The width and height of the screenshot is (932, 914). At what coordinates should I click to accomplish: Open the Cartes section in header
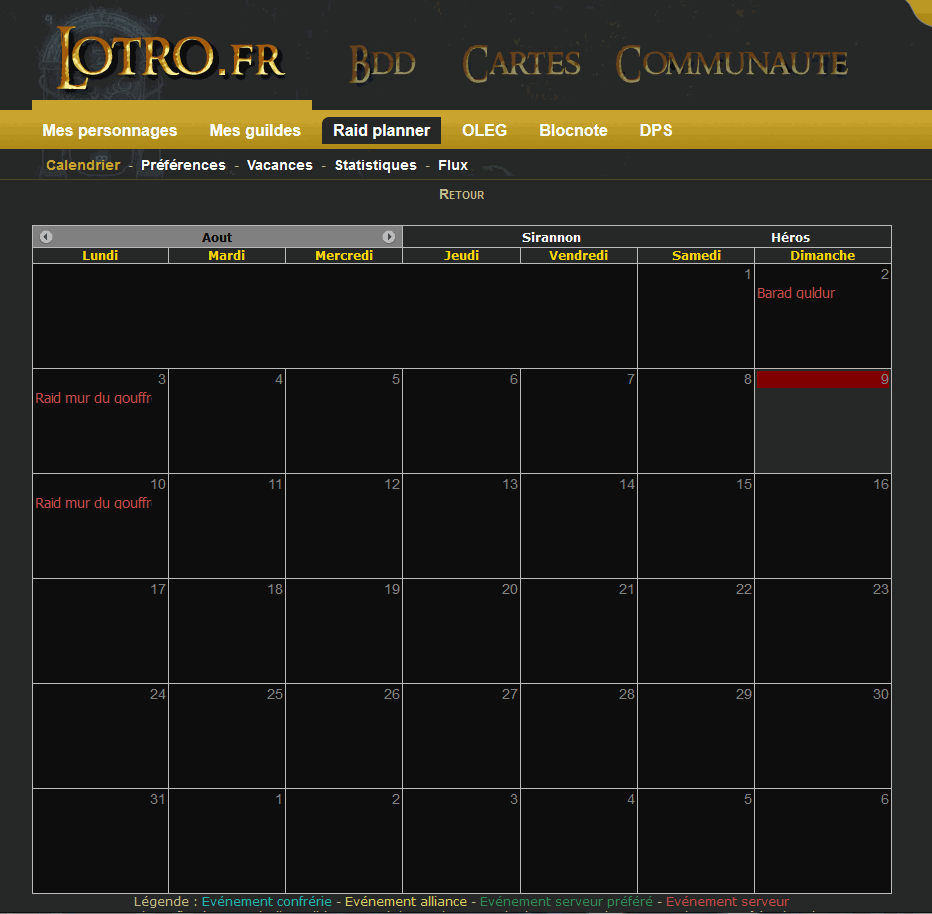click(521, 64)
